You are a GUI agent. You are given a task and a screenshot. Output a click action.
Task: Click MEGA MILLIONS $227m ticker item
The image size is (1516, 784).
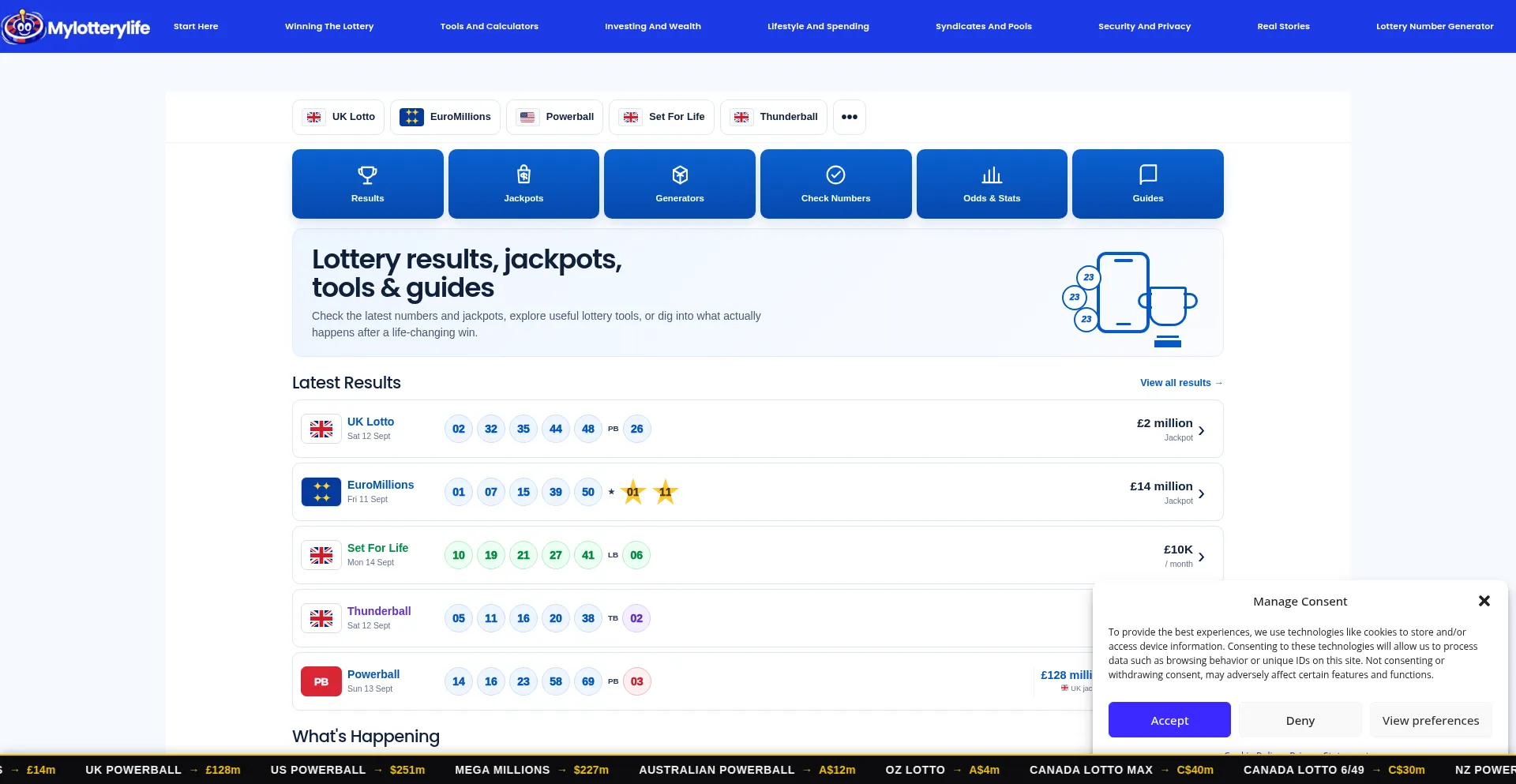[x=531, y=770]
